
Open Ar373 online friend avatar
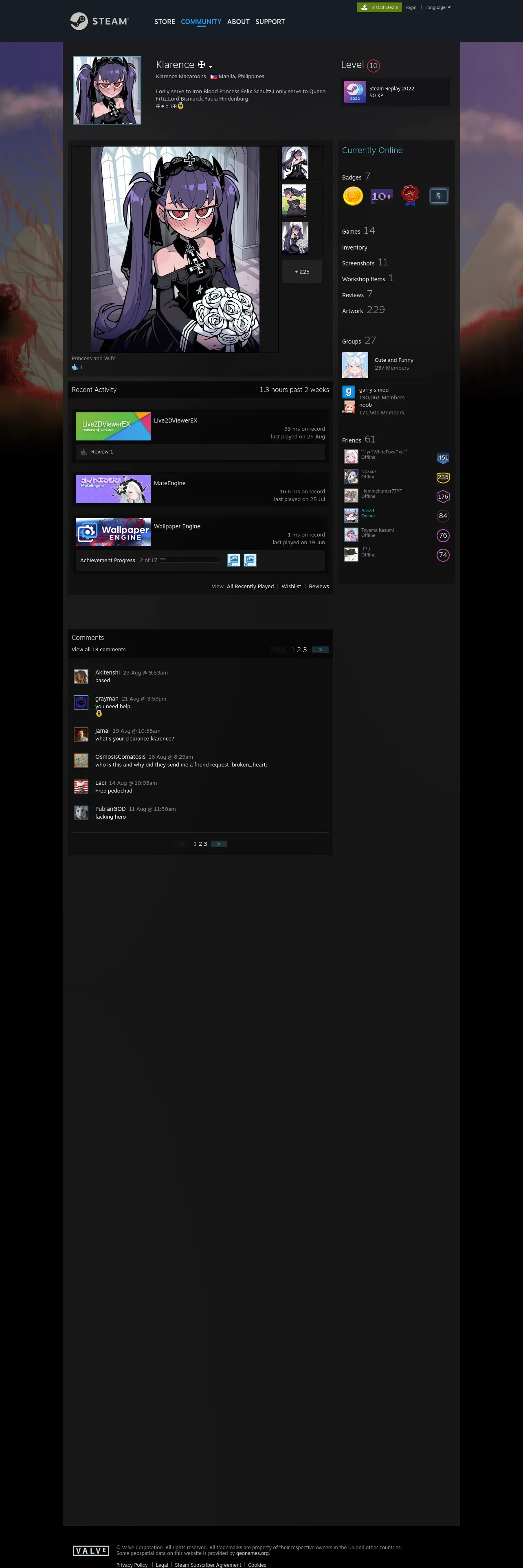click(351, 515)
